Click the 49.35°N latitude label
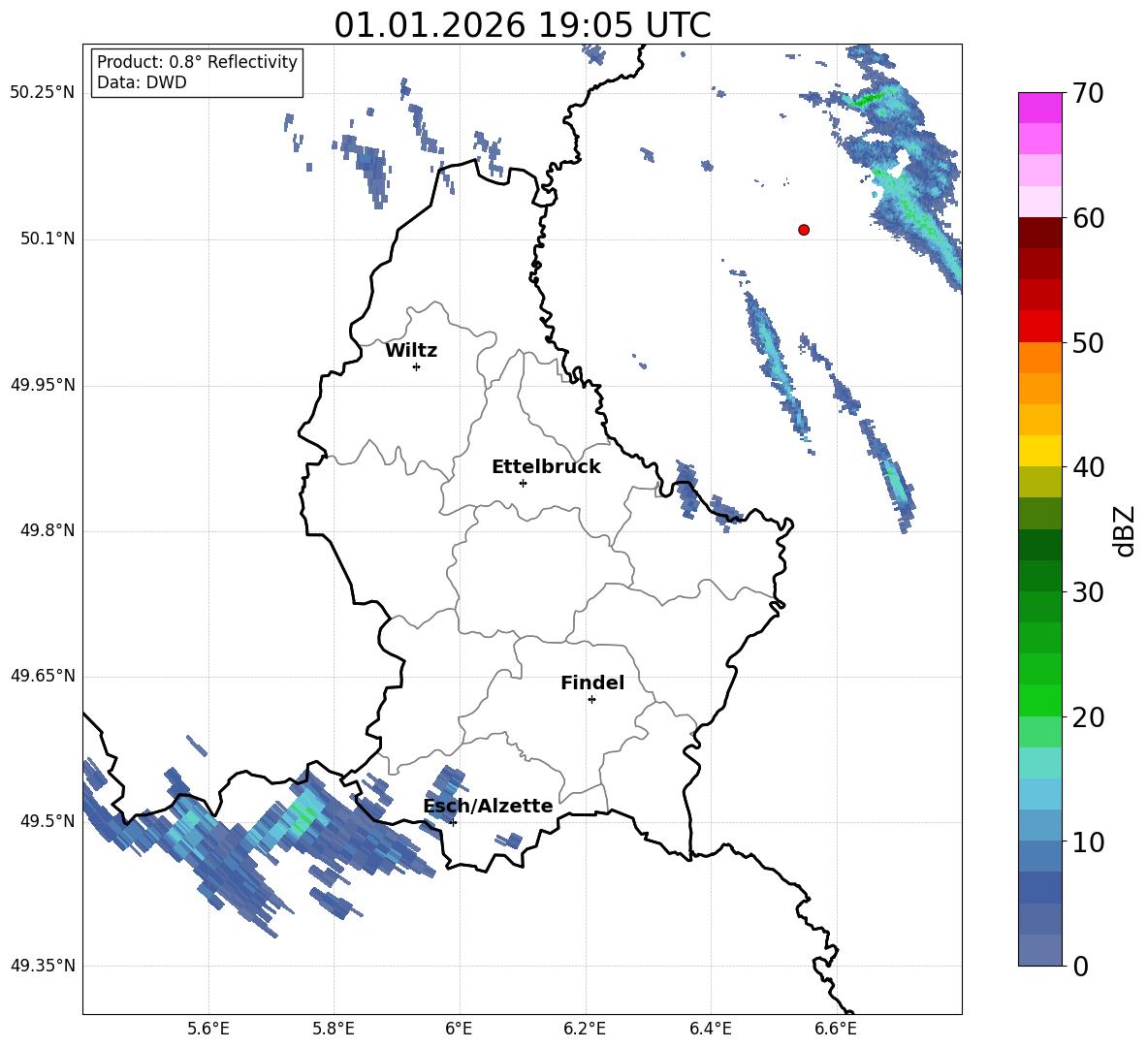This screenshot has width=1148, height=1048. pos(43,966)
